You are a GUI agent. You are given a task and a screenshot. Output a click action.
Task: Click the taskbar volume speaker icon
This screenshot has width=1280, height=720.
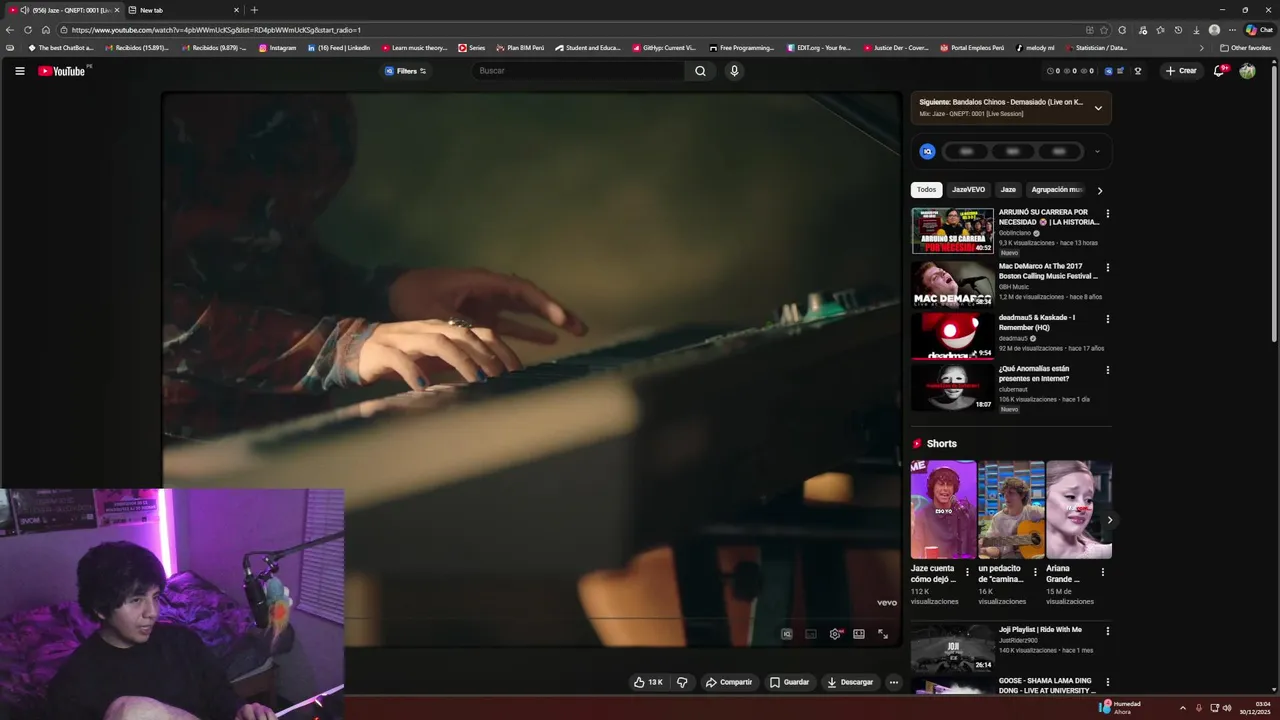[x=1227, y=708]
